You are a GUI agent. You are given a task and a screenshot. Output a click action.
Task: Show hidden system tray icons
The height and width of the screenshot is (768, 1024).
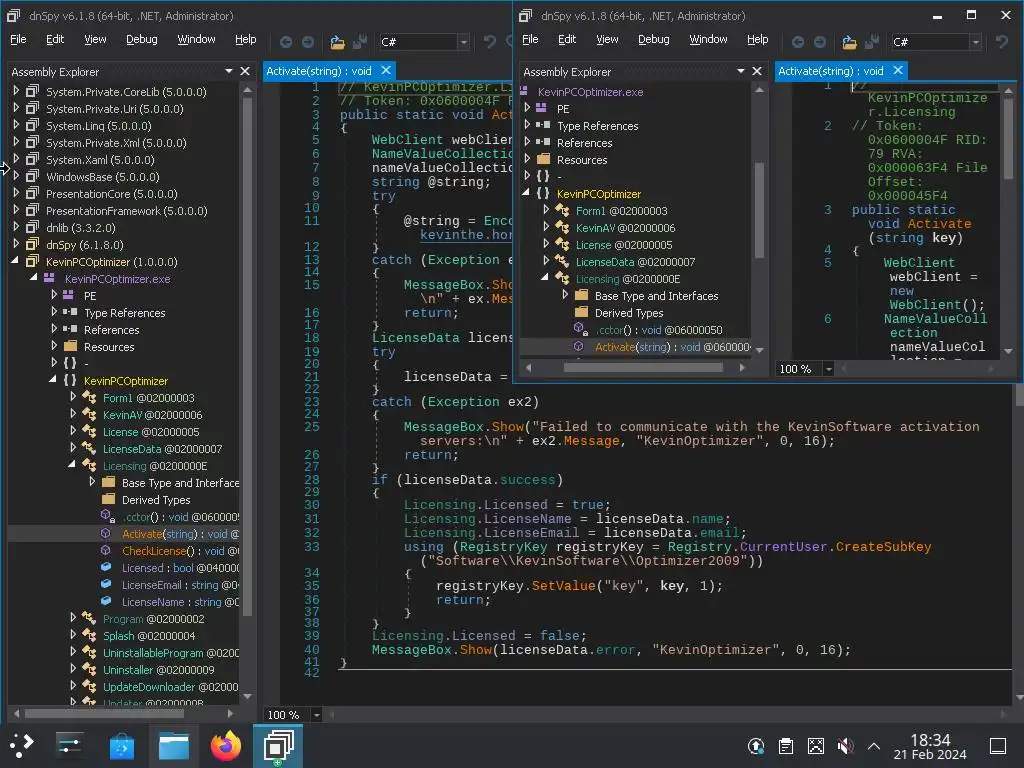pyautogui.click(x=874, y=746)
